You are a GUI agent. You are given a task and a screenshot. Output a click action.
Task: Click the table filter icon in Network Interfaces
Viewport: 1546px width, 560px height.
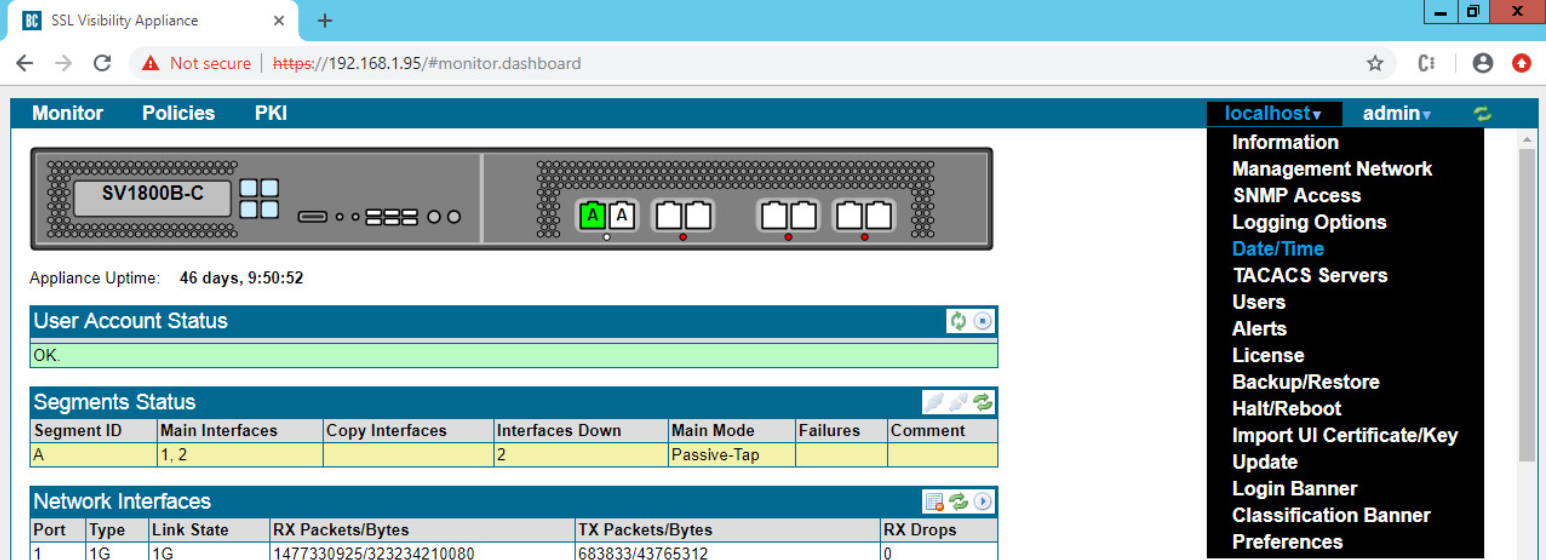pos(934,501)
